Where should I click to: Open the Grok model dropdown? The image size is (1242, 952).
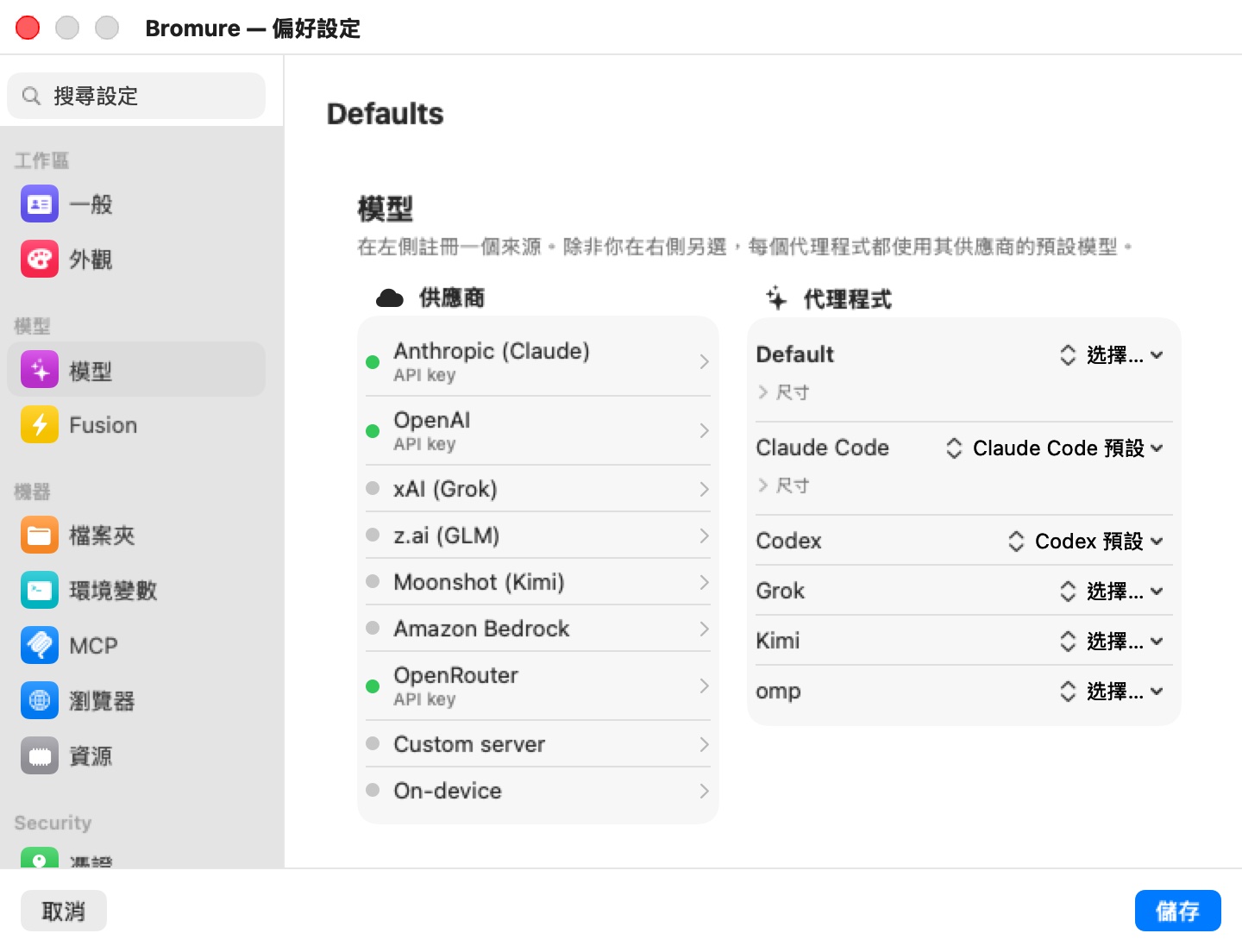(1111, 591)
